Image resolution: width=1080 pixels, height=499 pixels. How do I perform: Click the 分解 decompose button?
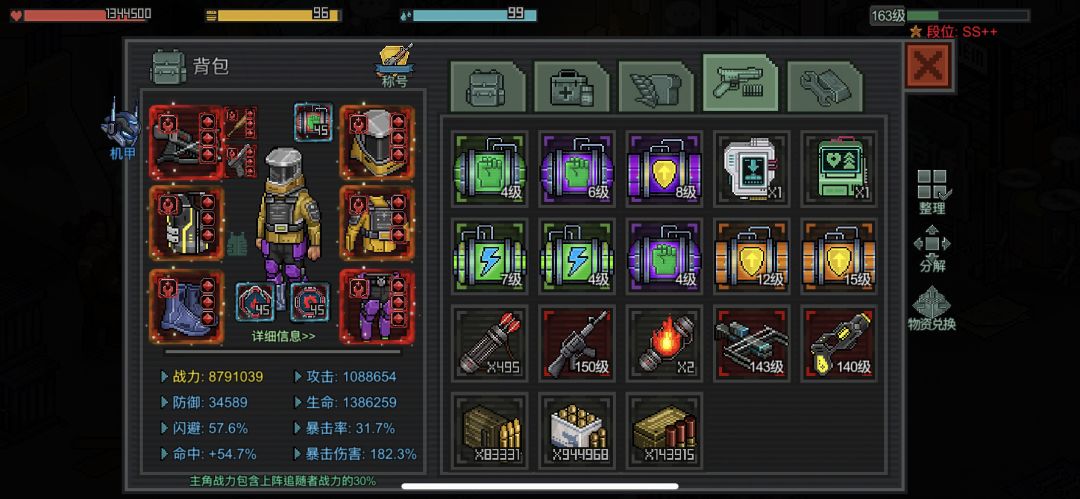tap(931, 249)
